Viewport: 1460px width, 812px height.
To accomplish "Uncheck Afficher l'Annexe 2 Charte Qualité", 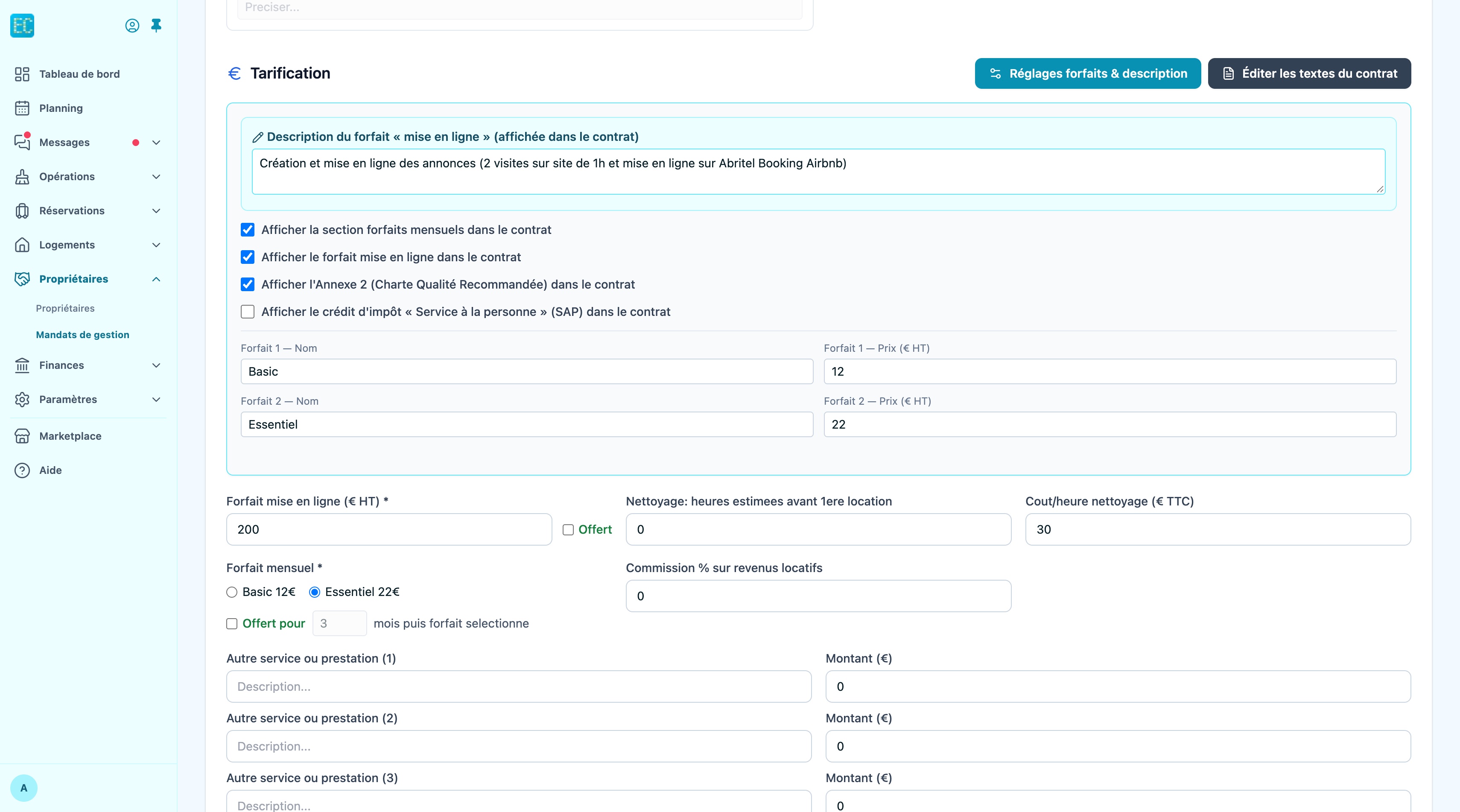I will pyautogui.click(x=248, y=284).
